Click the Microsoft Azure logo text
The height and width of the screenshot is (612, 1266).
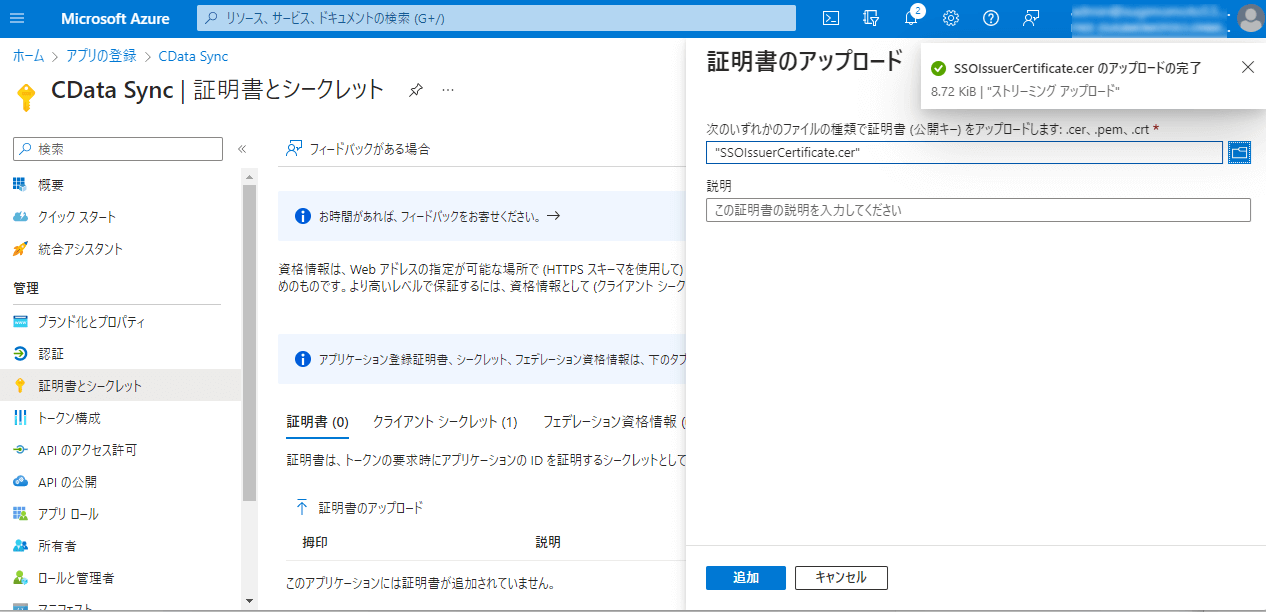[x=115, y=18]
